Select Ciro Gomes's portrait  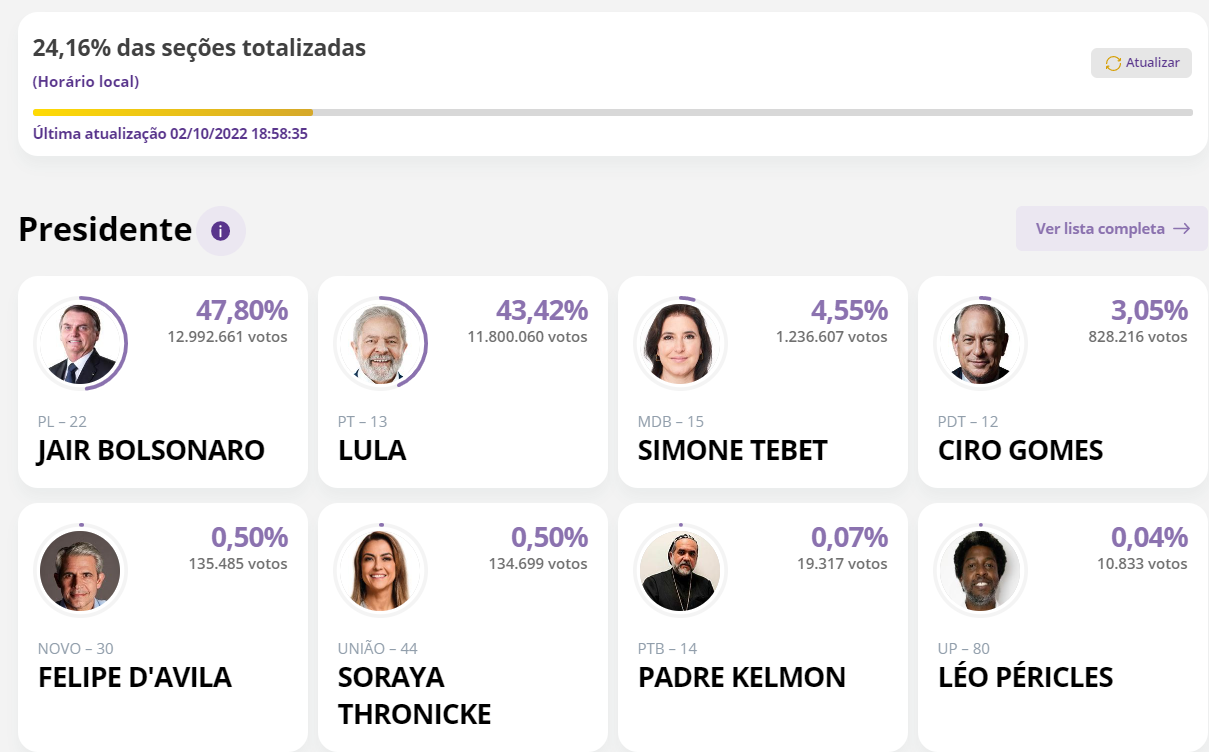pyautogui.click(x=980, y=343)
